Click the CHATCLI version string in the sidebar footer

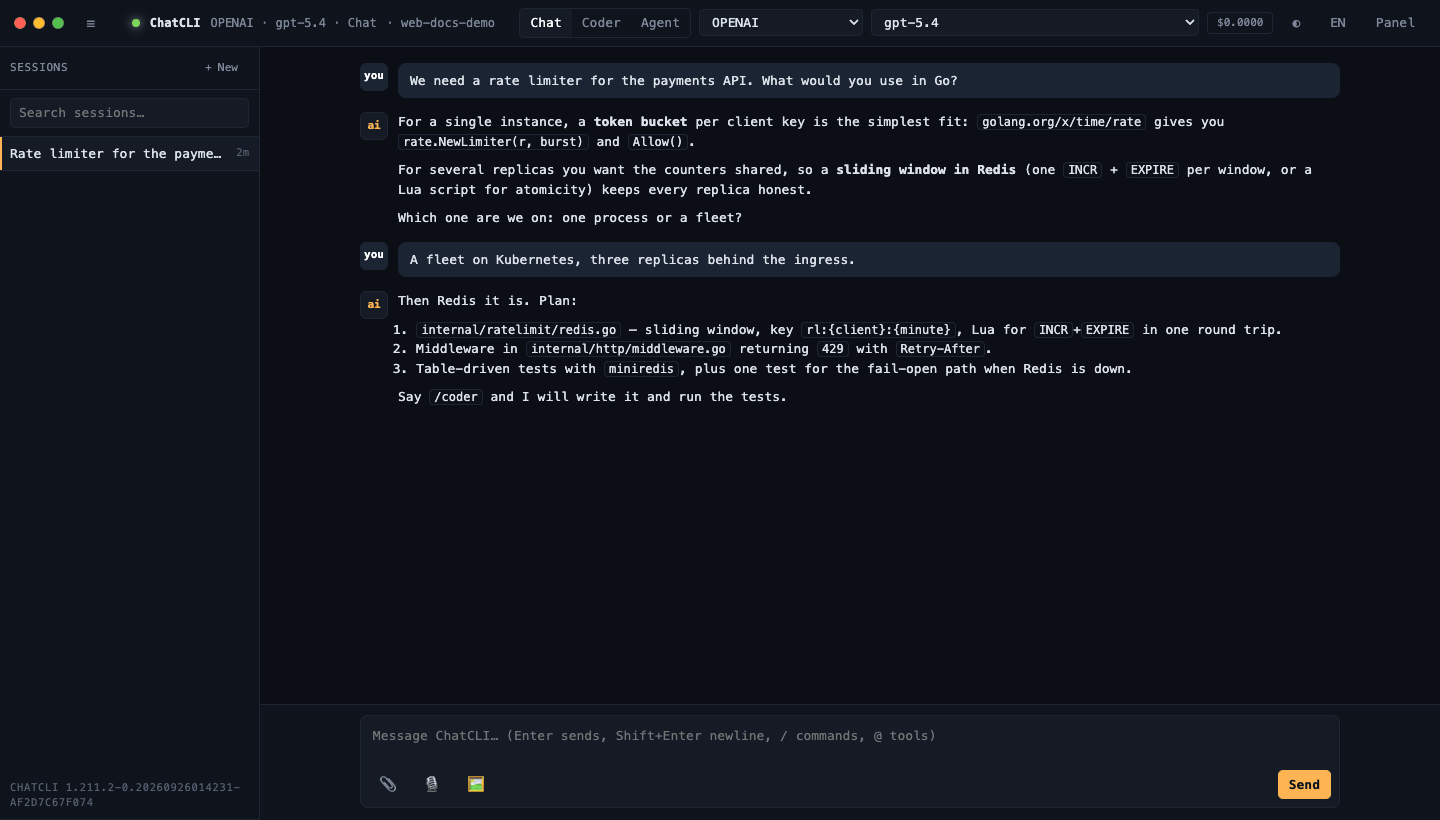click(125, 795)
